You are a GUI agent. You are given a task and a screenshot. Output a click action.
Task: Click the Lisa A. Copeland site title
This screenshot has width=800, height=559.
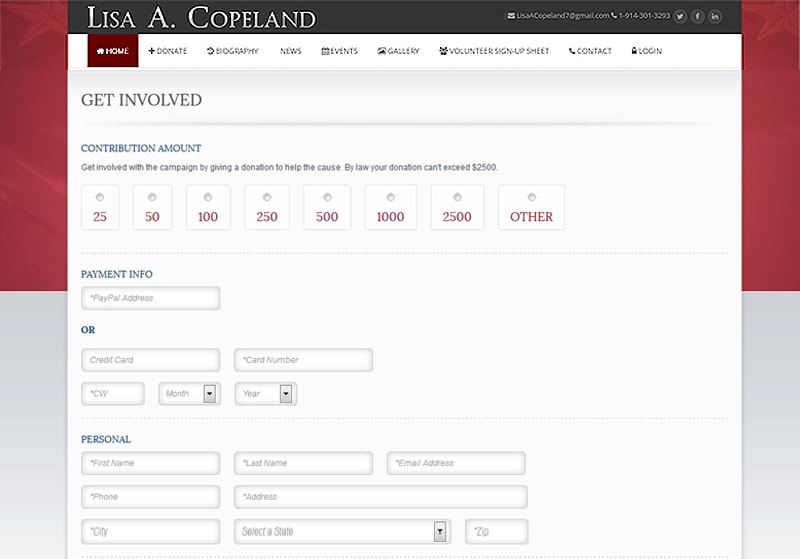click(x=201, y=18)
